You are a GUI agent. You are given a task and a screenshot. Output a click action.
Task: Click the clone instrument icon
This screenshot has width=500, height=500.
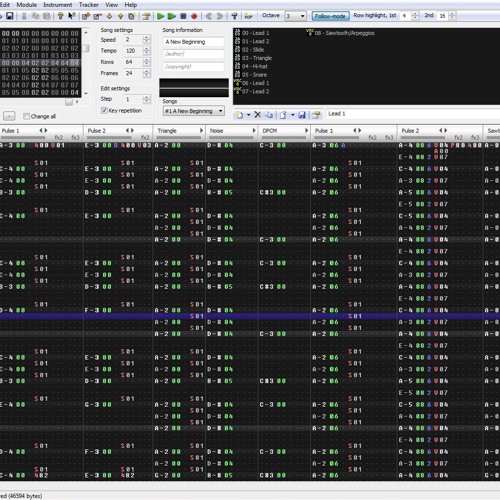click(269, 115)
